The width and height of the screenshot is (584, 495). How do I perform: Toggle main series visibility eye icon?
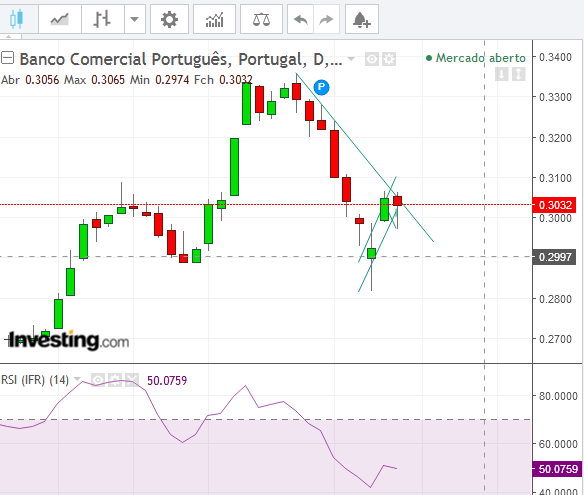(372, 59)
